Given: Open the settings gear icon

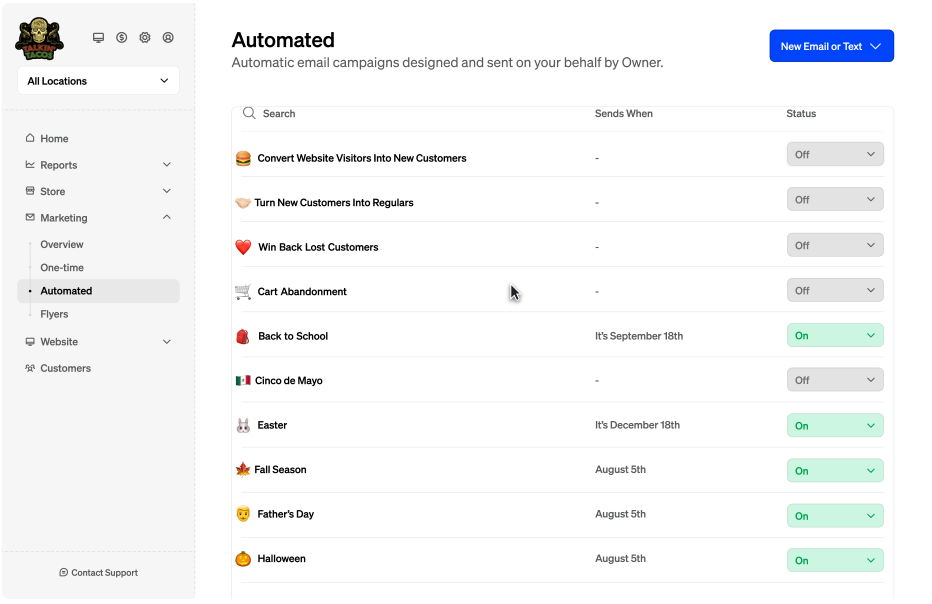Looking at the screenshot, I should tap(144, 37).
